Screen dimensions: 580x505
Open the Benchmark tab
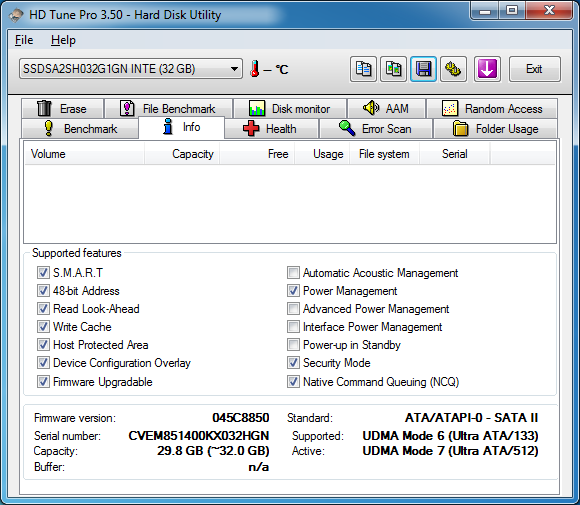pyautogui.click(x=80, y=129)
